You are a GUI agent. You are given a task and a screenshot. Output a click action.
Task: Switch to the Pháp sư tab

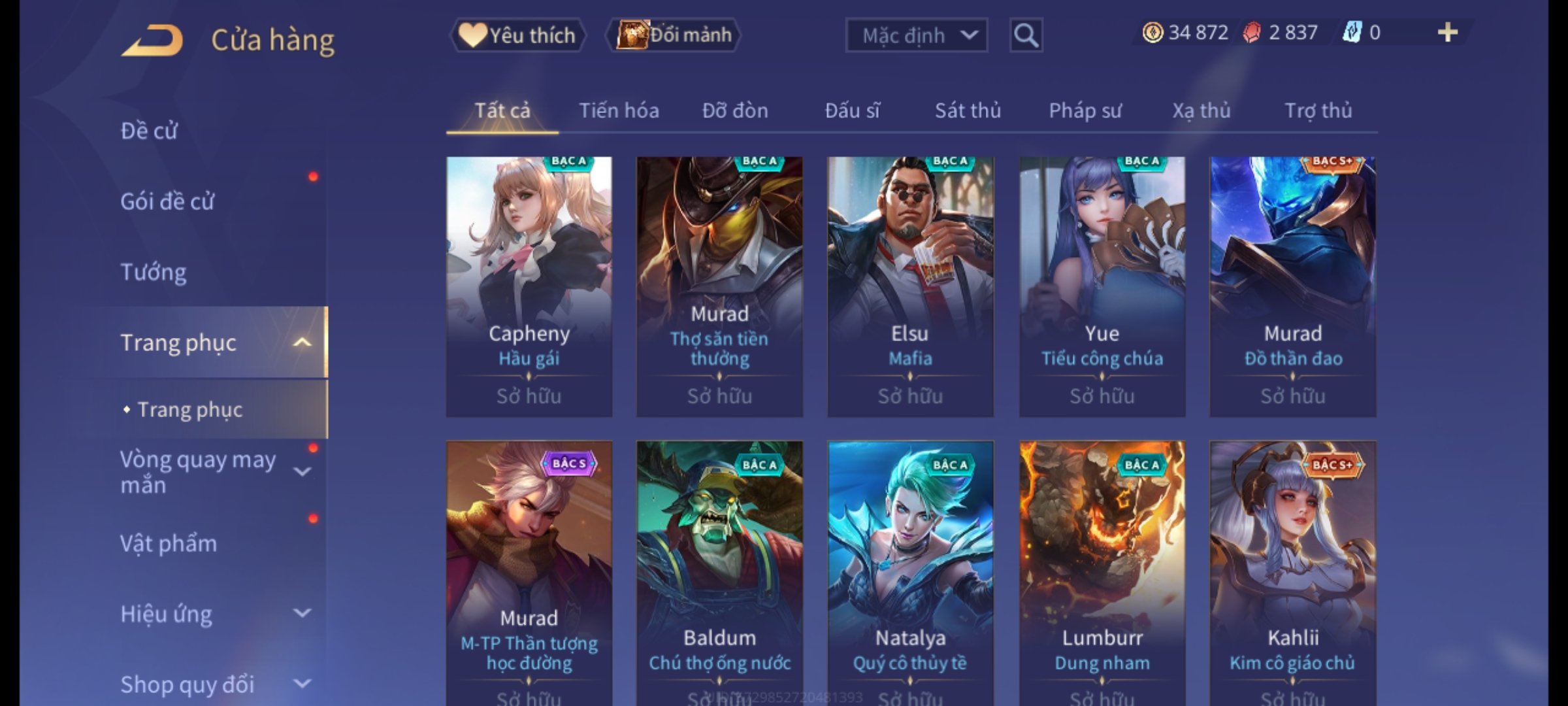(1085, 110)
